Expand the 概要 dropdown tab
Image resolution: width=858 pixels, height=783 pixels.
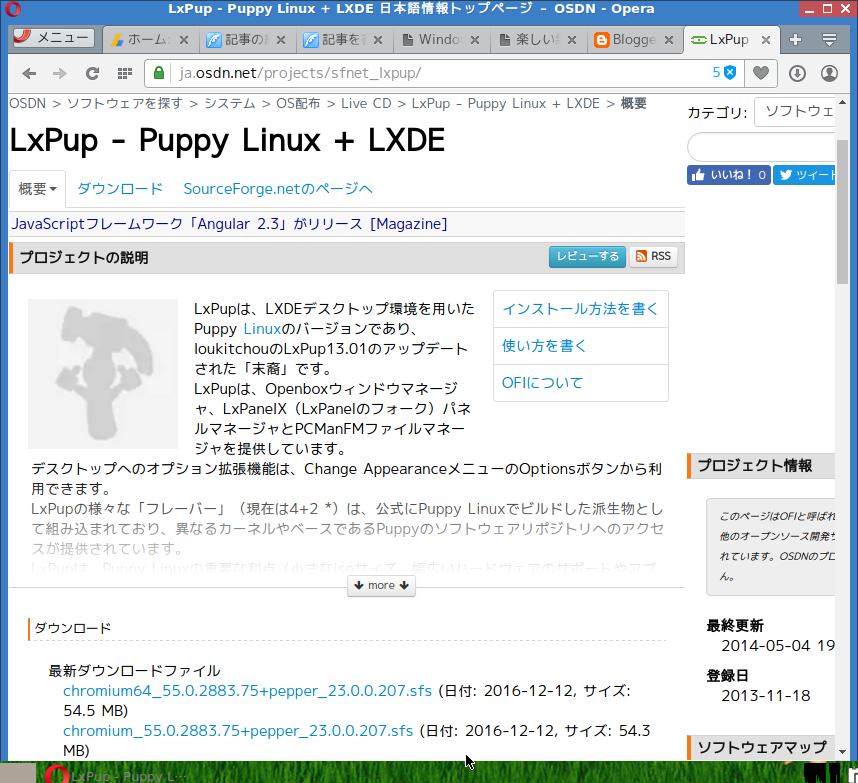tap(37, 189)
